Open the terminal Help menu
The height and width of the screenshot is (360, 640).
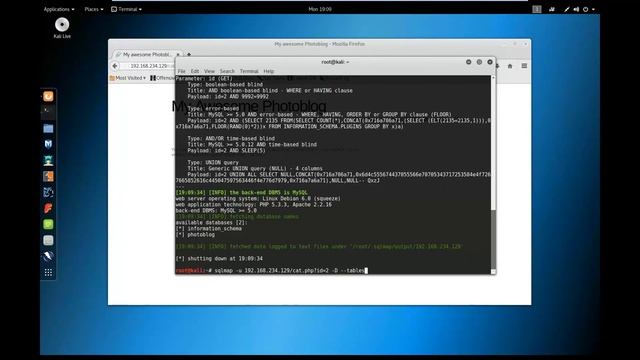pos(269,71)
